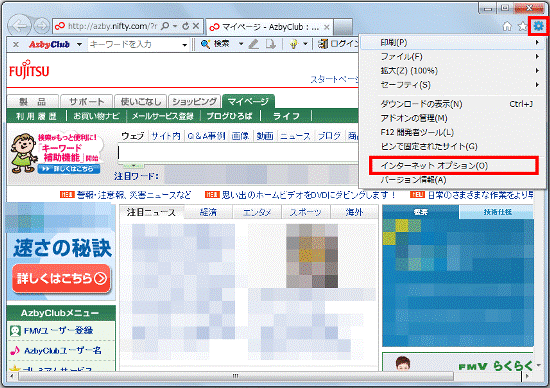Image resolution: width=550 pixels, height=388 pixels.
Task: Click the light bulb toolbar icon
Action: [x=294, y=44]
